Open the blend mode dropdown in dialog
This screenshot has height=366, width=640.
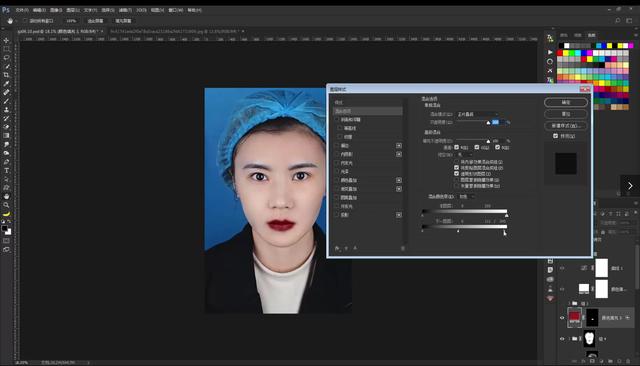(x=477, y=114)
